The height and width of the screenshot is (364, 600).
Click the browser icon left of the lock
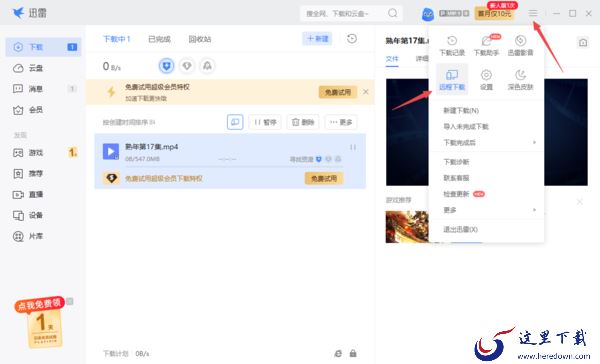(x=338, y=353)
